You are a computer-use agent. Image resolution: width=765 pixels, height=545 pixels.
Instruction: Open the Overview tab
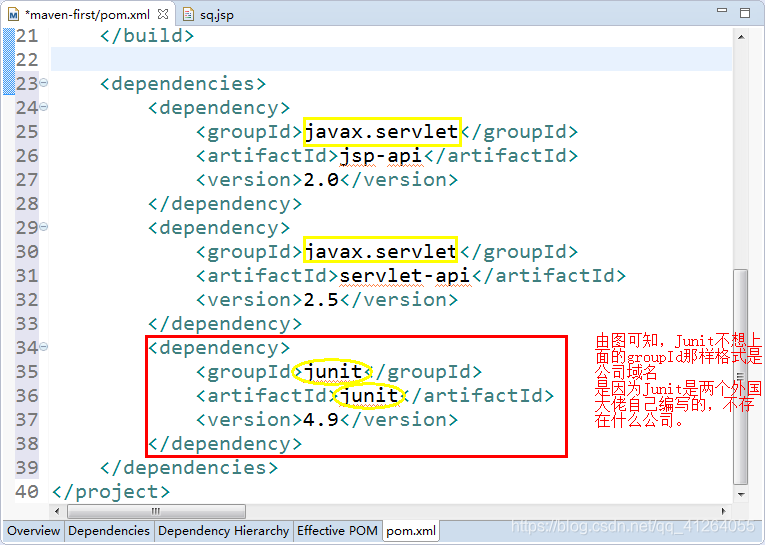click(33, 531)
